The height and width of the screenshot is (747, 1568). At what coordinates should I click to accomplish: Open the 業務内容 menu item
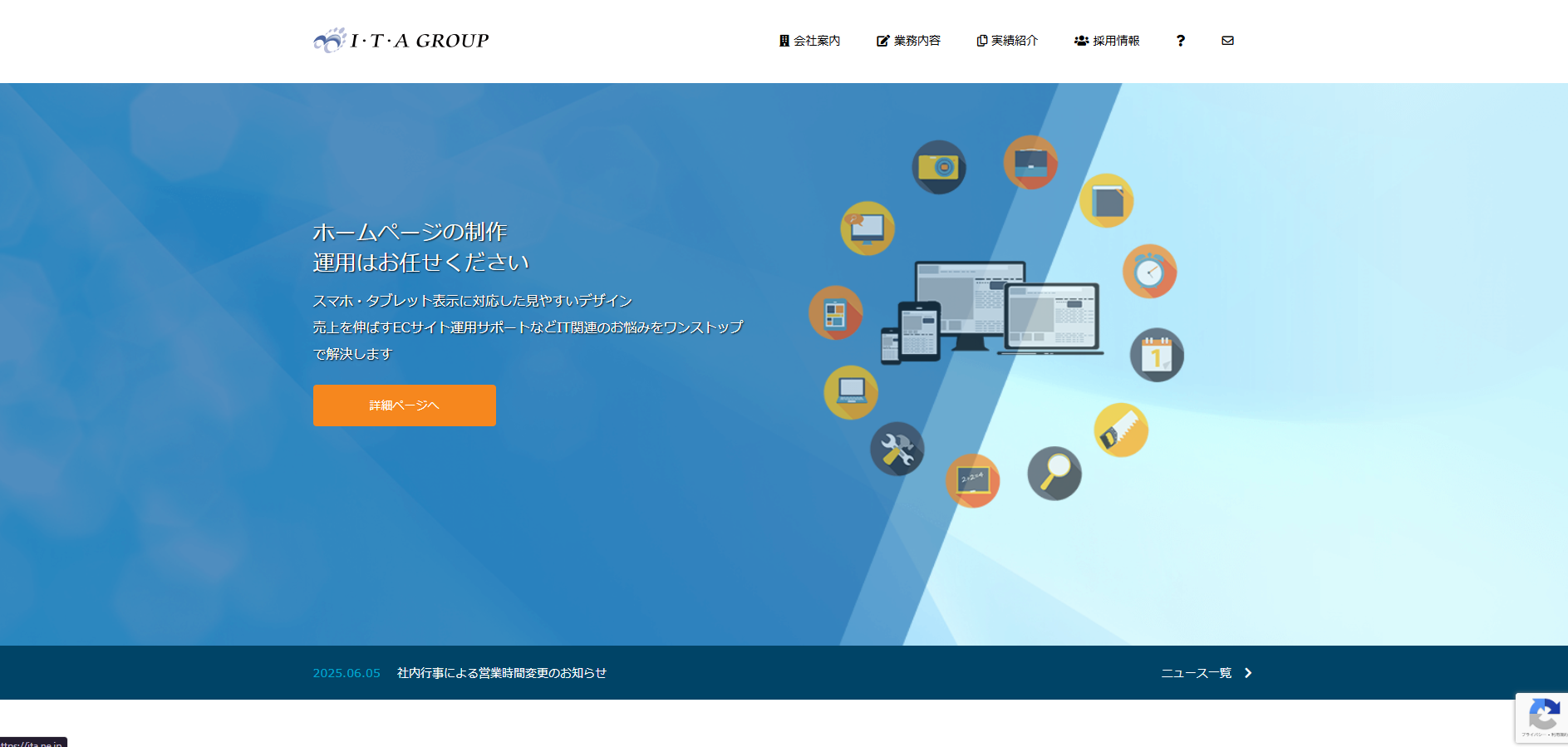click(908, 41)
